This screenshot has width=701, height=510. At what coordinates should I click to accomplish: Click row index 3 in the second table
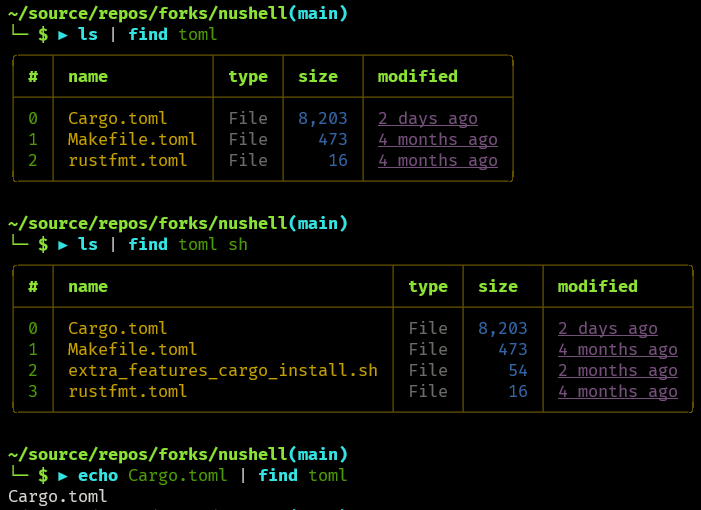(33, 391)
